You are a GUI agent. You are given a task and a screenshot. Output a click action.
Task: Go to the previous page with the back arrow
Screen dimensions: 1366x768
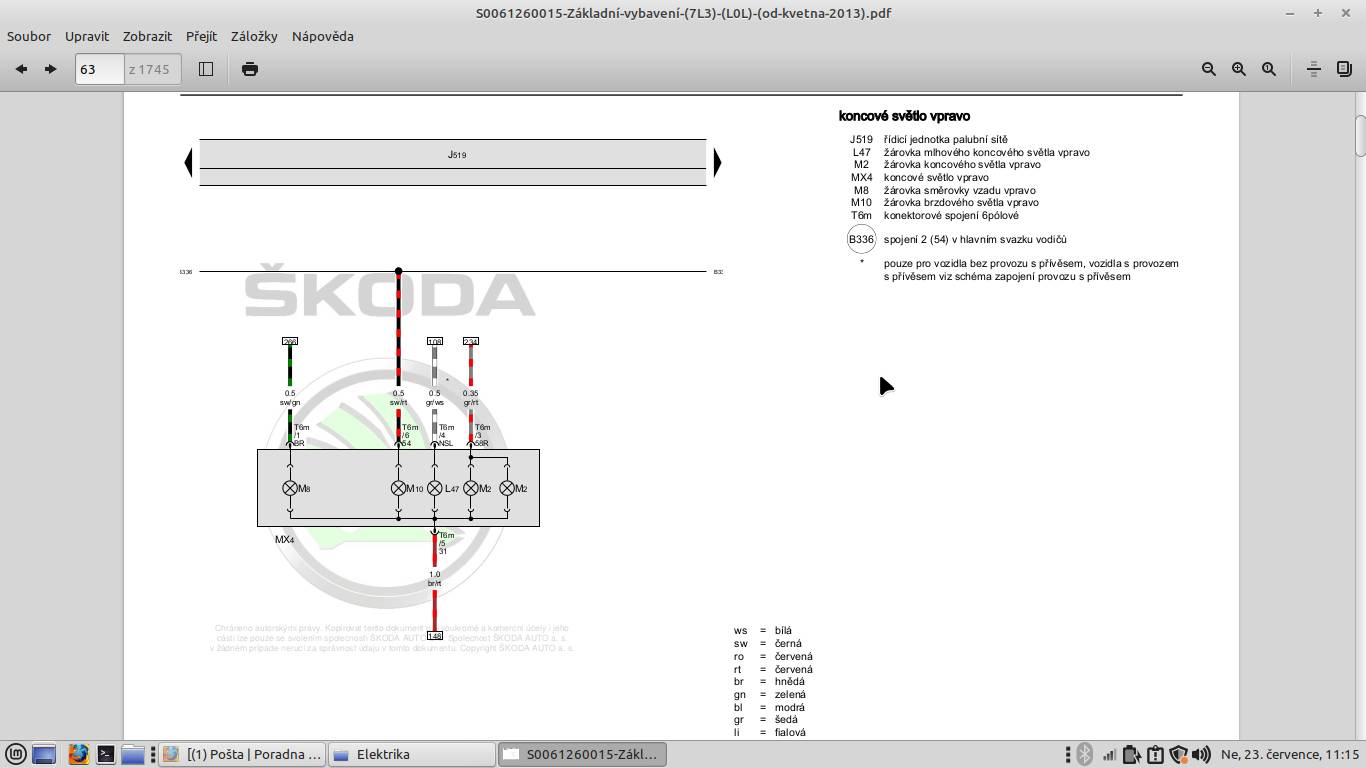point(21,69)
